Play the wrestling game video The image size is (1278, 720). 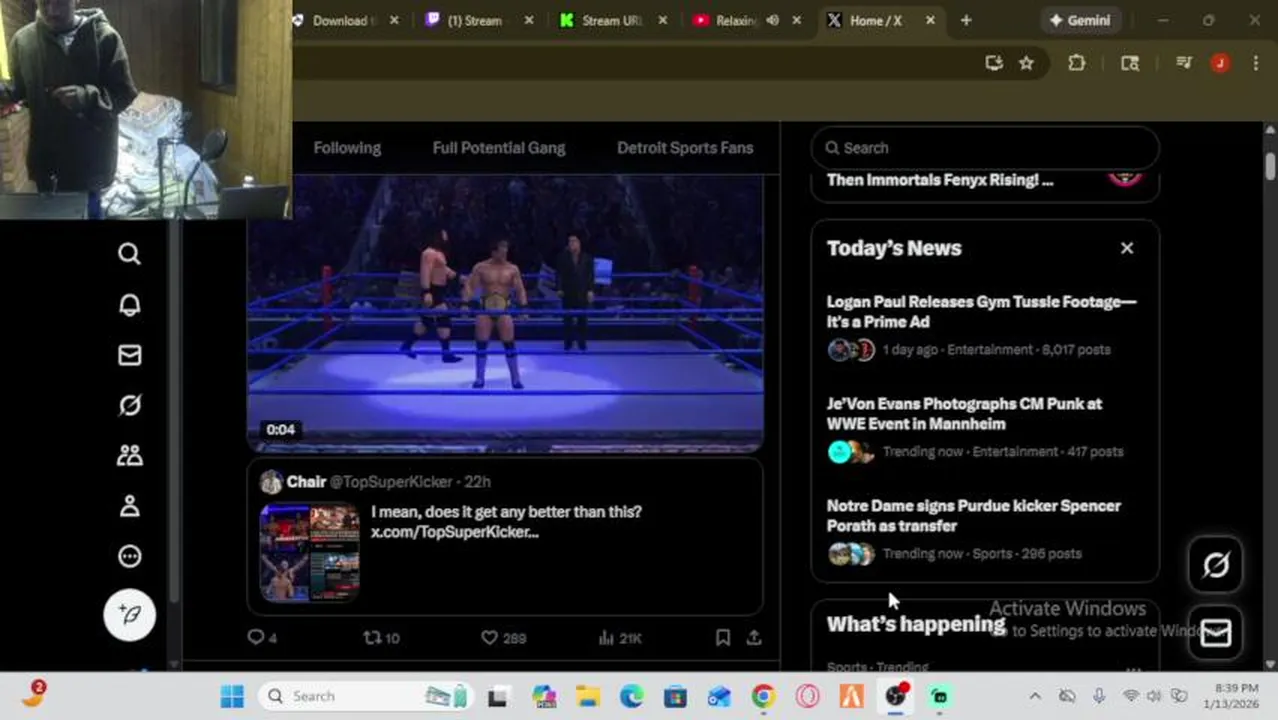pyautogui.click(x=505, y=313)
